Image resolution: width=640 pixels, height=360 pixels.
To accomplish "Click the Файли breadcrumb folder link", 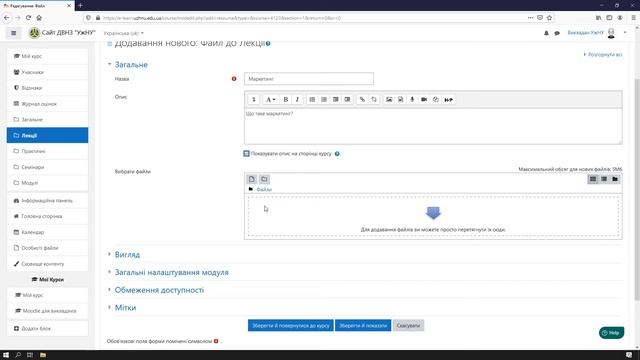I will tap(264, 190).
